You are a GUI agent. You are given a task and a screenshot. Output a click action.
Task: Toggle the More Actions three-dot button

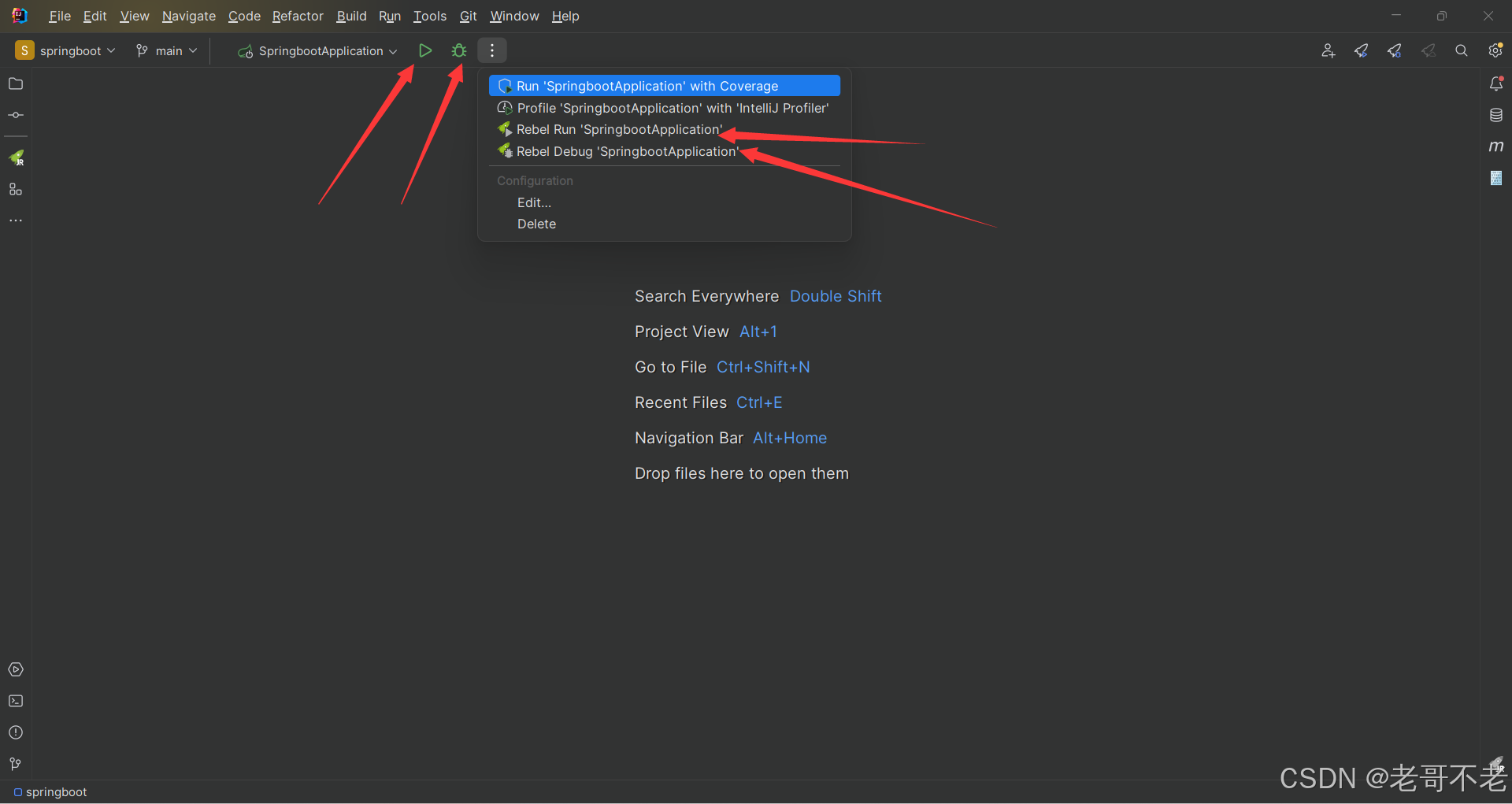click(492, 50)
